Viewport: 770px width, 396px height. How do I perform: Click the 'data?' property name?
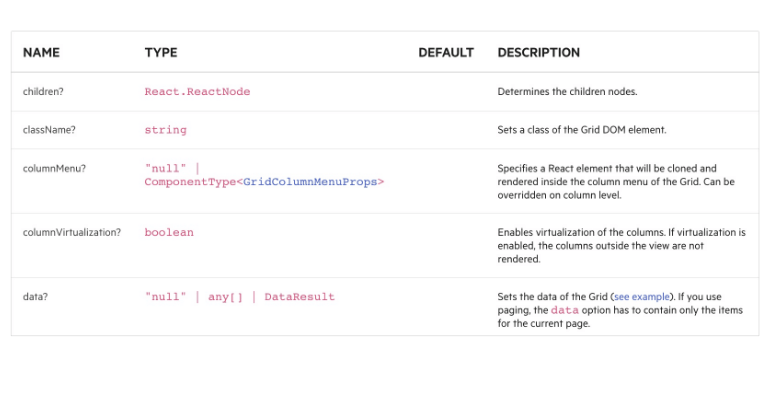(x=35, y=297)
